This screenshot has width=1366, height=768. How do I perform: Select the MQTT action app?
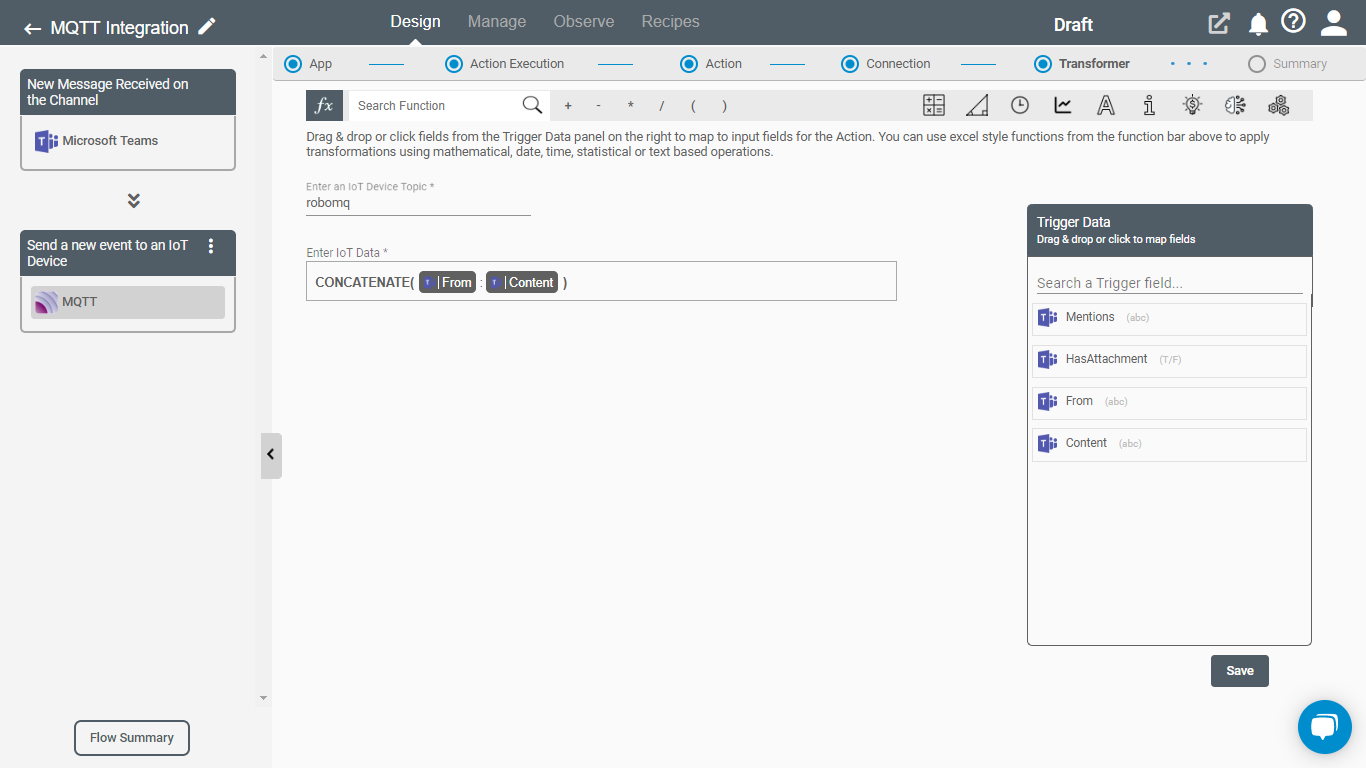pos(128,302)
